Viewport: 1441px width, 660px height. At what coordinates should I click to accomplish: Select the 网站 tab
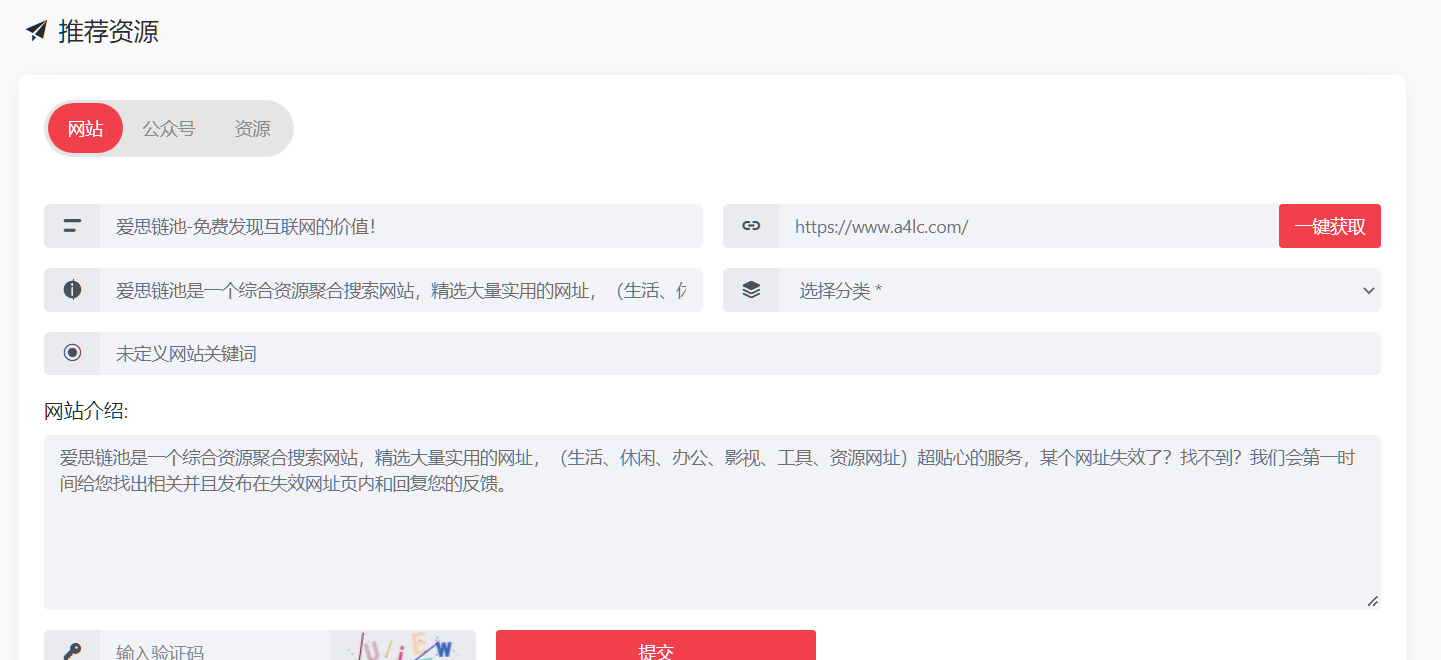pos(85,128)
